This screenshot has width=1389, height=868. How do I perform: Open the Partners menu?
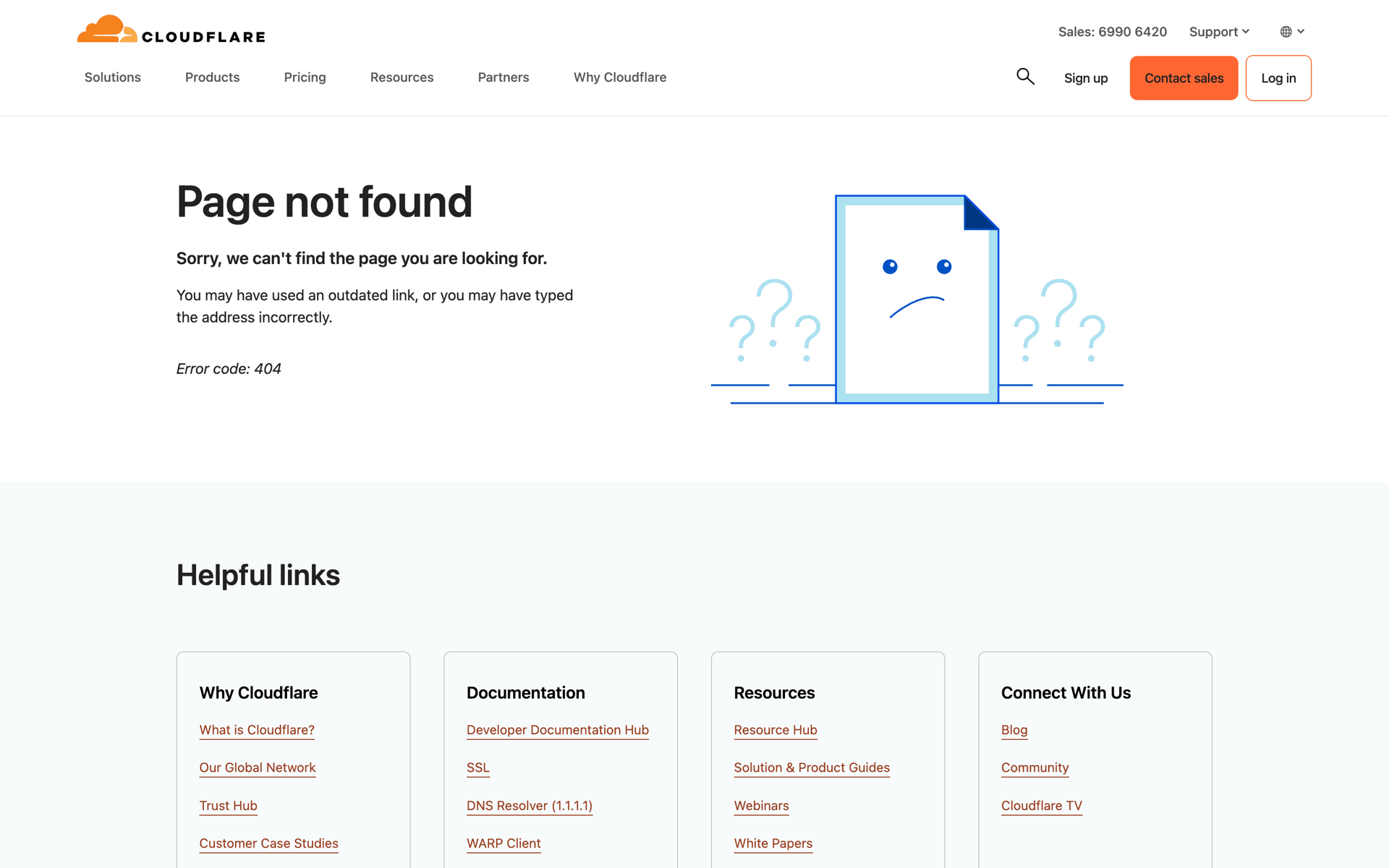504,77
